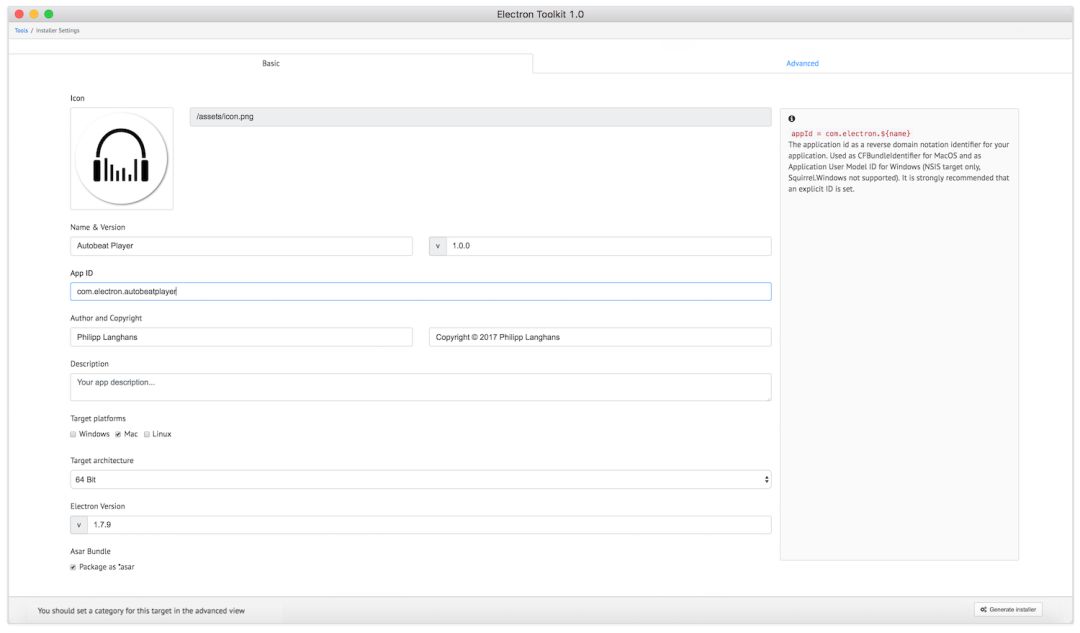Click the Target platforms label
This screenshot has height=633, width=1080.
coord(98,419)
